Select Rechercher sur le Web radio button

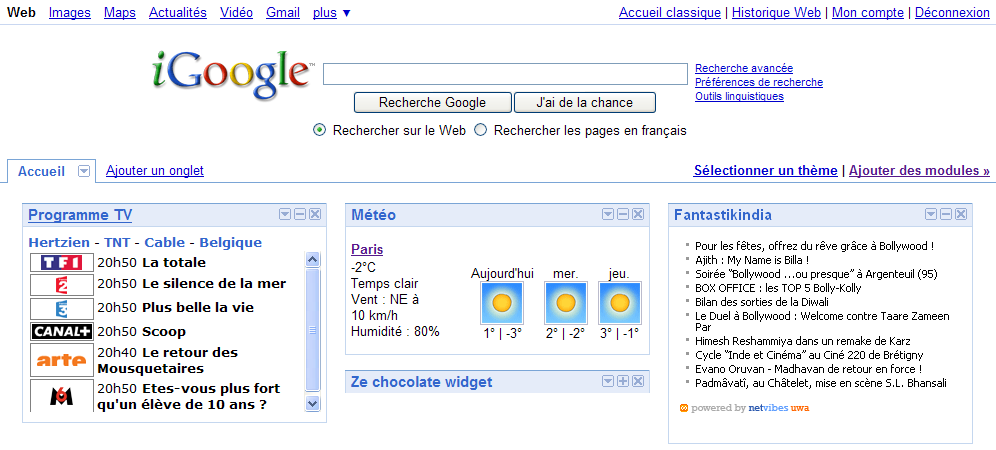click(x=320, y=130)
